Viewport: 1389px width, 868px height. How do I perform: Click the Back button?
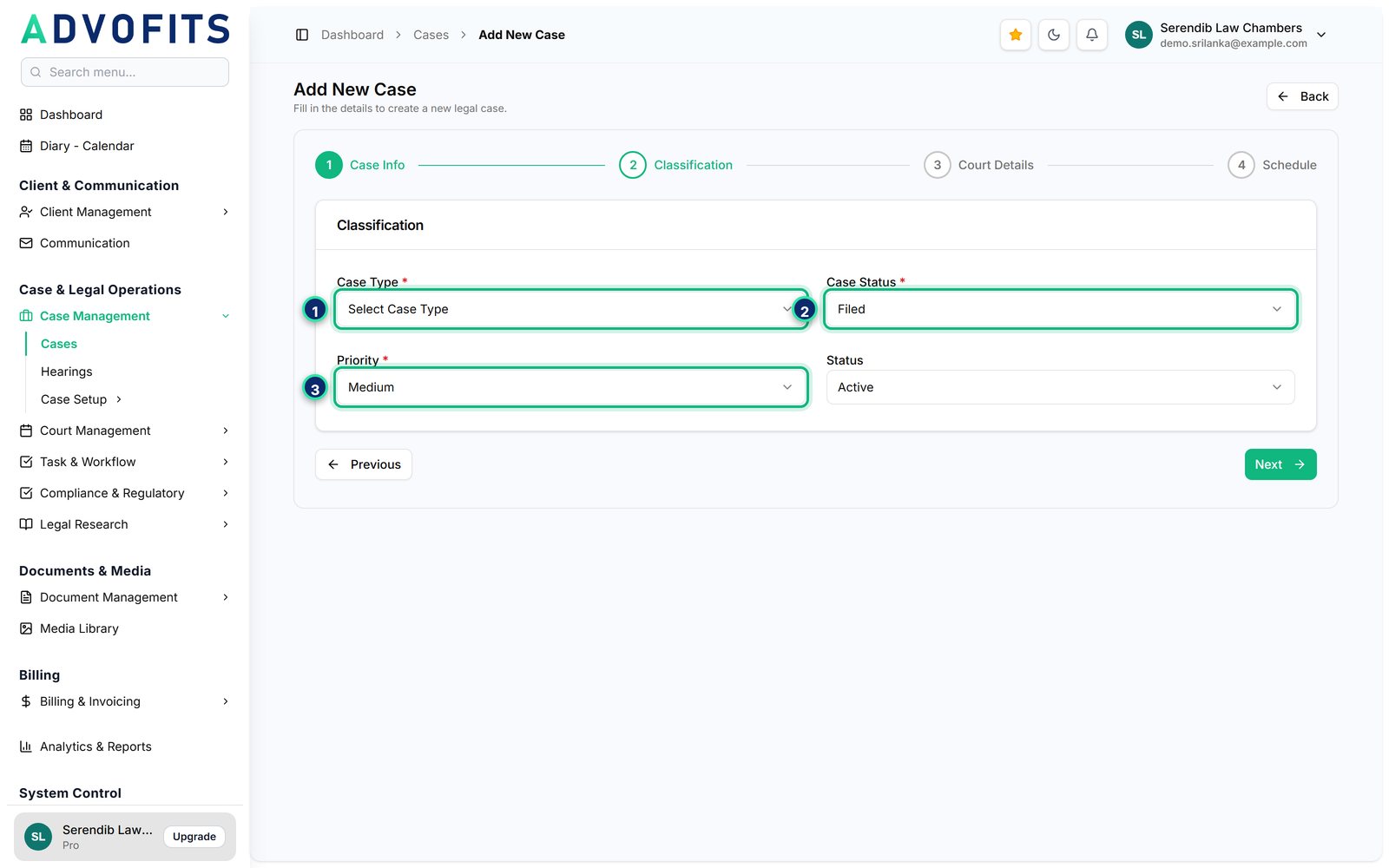coord(1302,96)
